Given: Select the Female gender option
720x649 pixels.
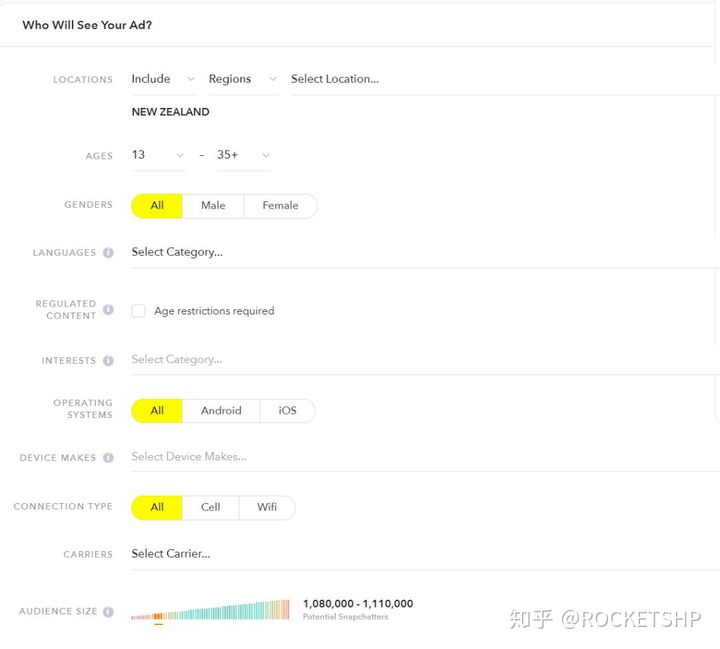Looking at the screenshot, I should tap(281, 206).
